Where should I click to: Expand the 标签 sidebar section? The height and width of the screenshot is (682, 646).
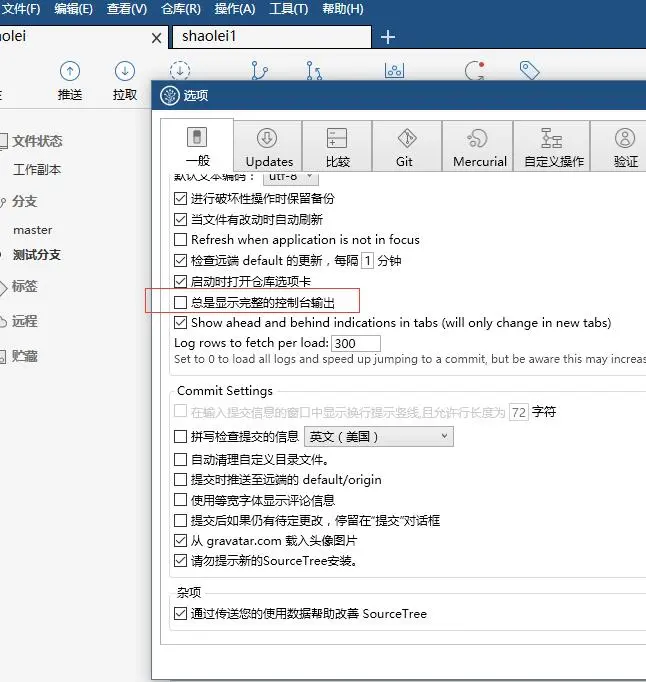[24, 287]
